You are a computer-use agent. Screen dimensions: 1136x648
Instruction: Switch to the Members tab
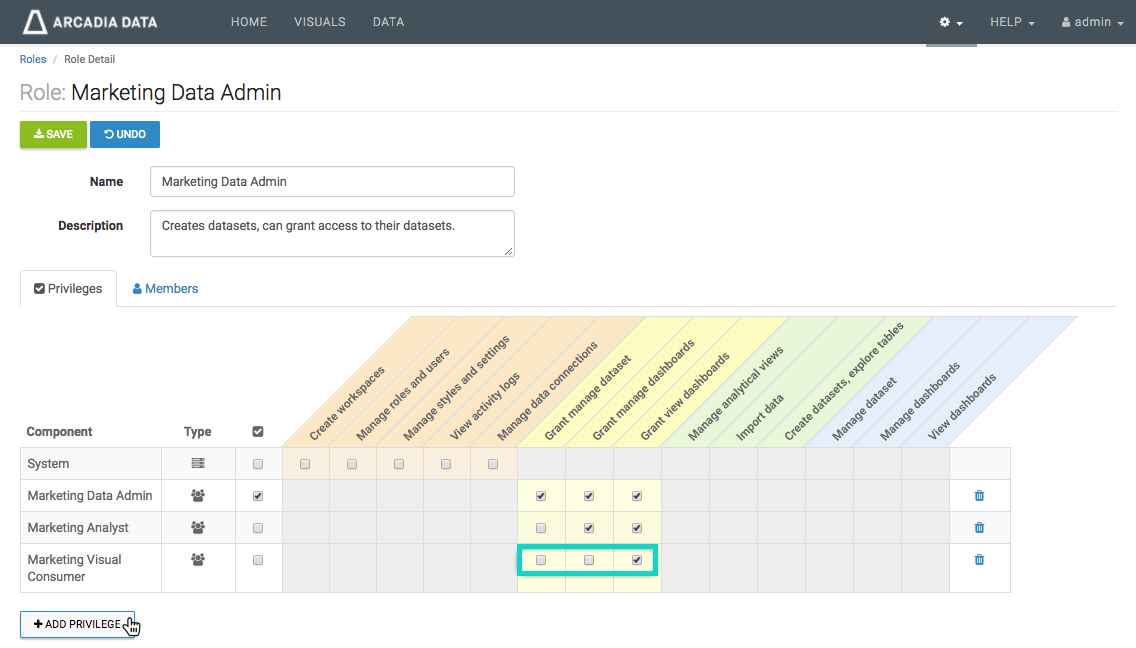[165, 289]
